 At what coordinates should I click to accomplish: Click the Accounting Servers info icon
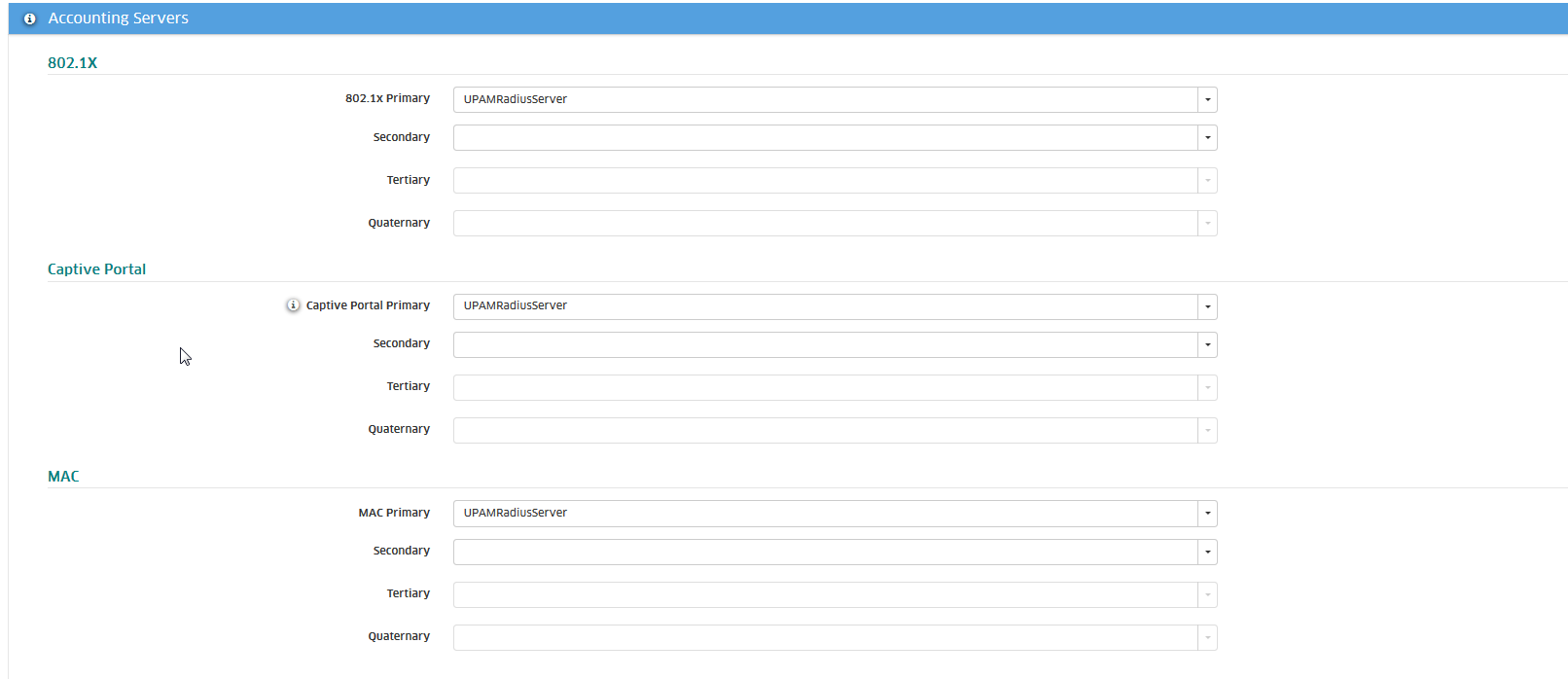29,18
